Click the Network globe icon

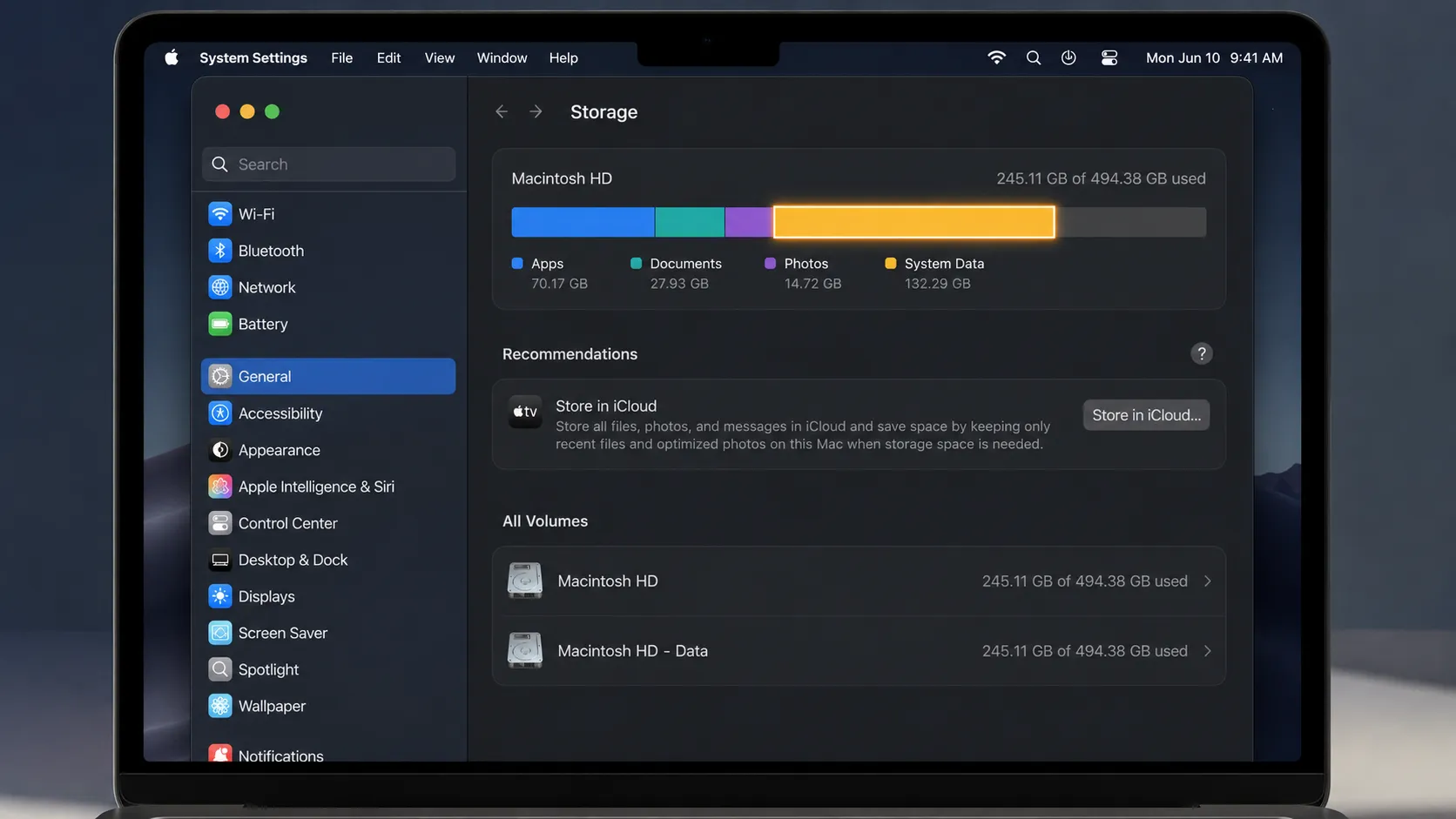click(x=220, y=287)
